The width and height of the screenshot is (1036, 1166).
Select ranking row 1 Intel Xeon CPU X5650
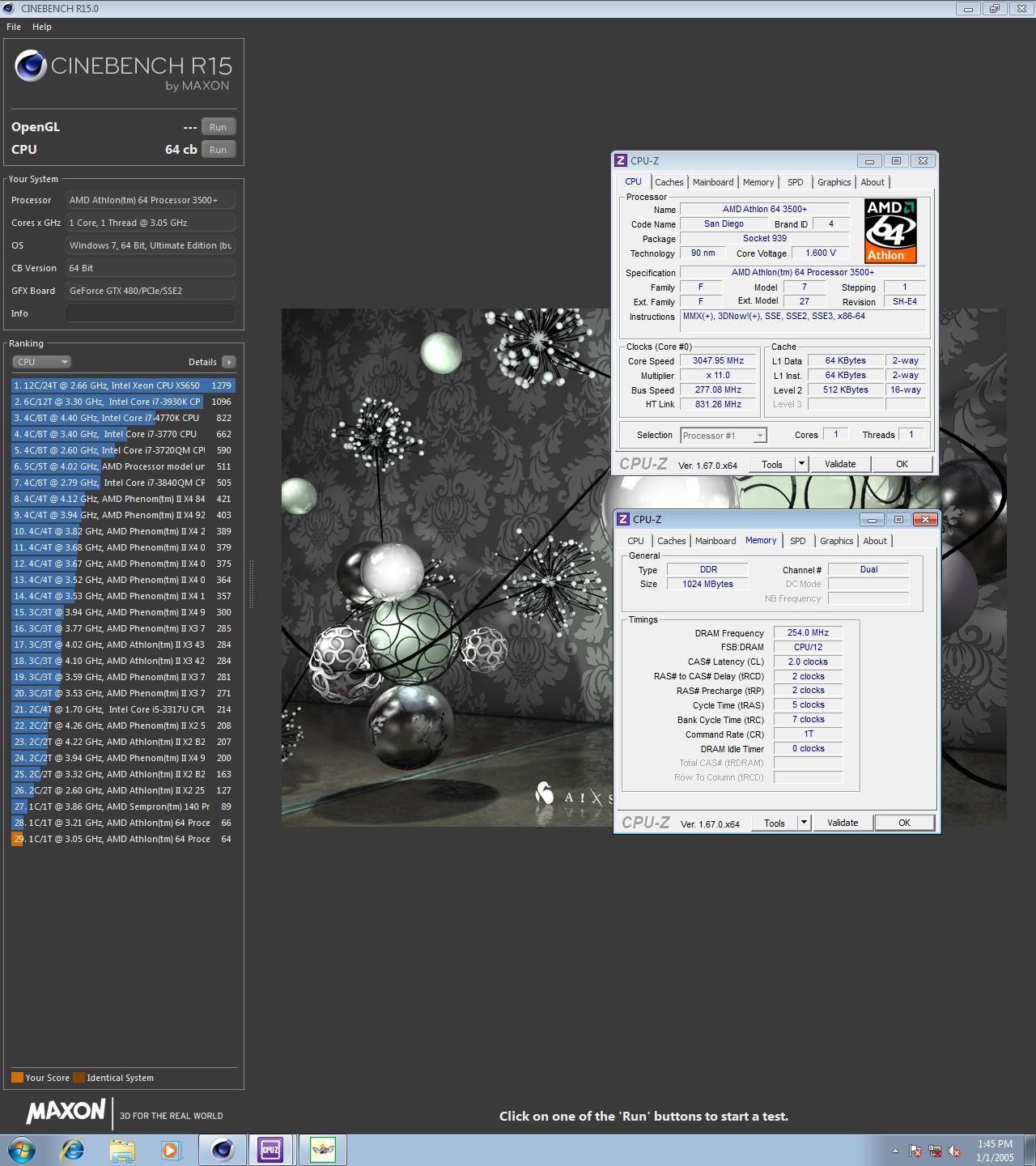coord(123,385)
